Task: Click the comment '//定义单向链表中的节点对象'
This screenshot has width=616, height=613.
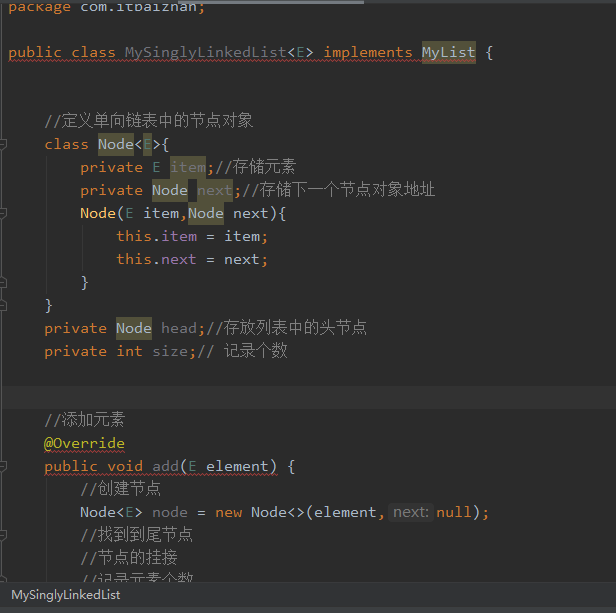Action: pos(148,120)
